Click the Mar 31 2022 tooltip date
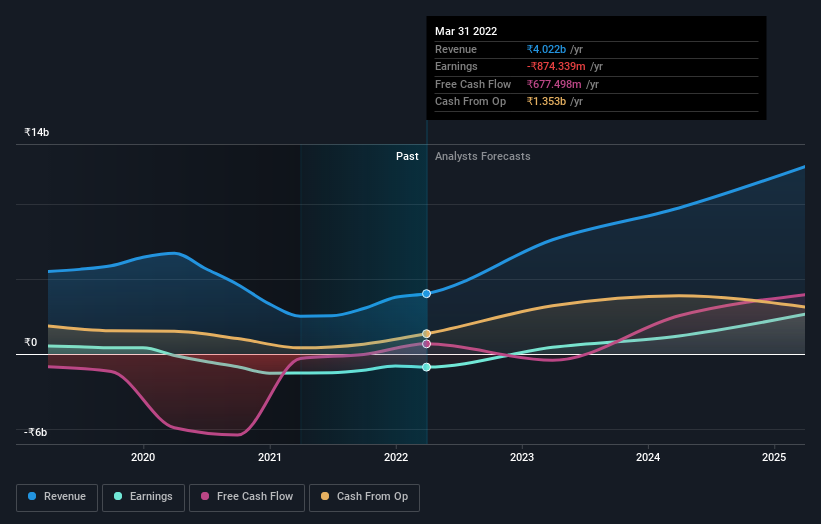Screen dimensions: 821x524 [x=466, y=31]
